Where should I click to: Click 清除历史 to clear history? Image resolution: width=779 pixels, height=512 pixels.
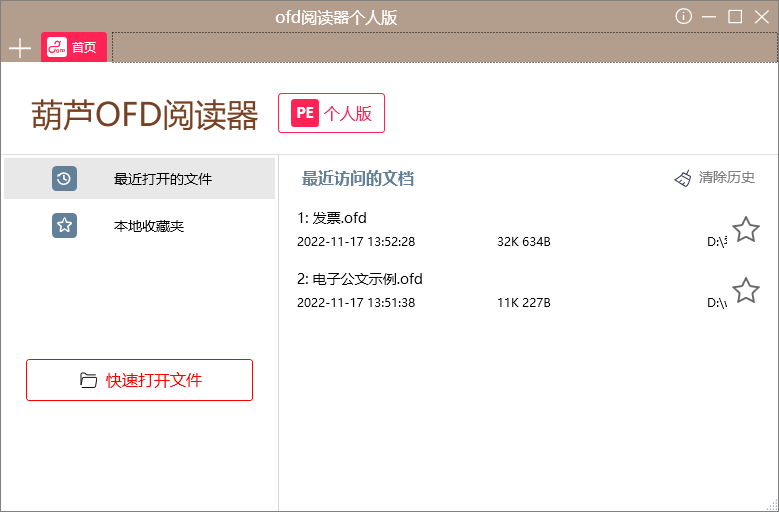(x=726, y=178)
